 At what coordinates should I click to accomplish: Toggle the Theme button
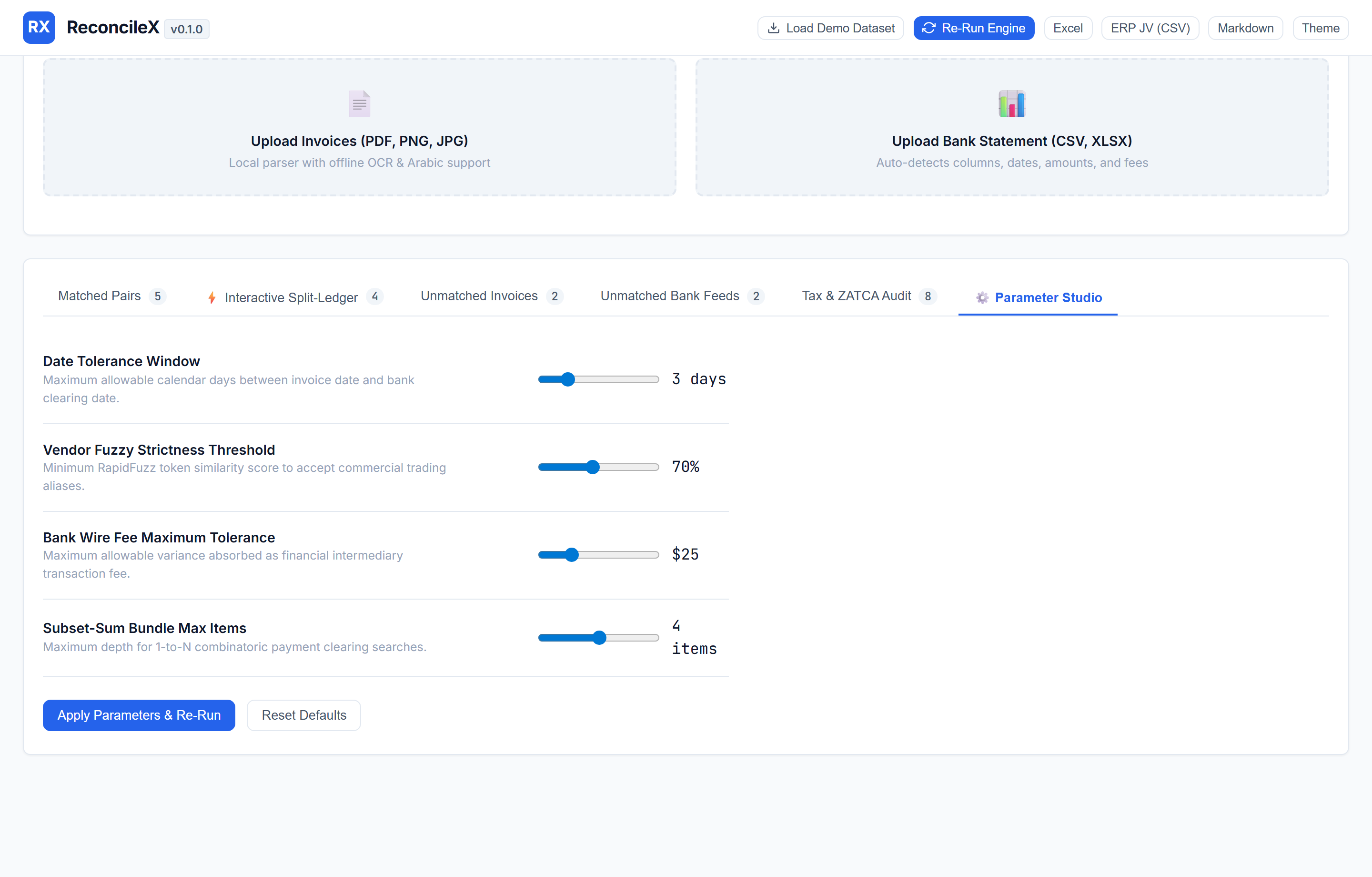(x=1320, y=28)
